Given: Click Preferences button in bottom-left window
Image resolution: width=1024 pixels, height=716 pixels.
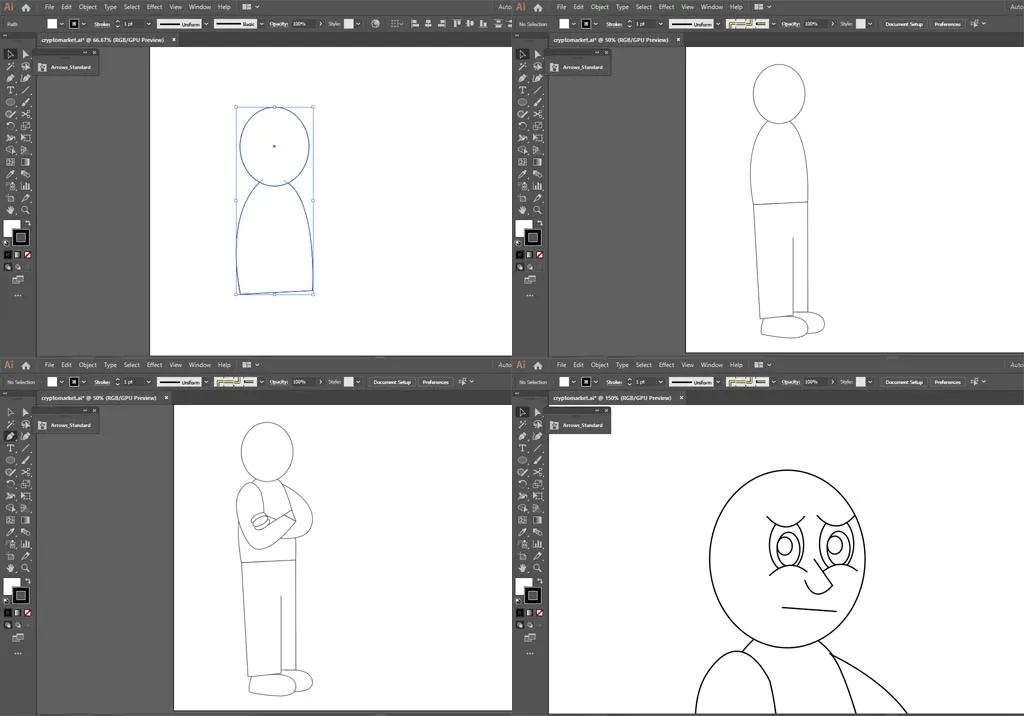Looking at the screenshot, I should pyautogui.click(x=436, y=382).
